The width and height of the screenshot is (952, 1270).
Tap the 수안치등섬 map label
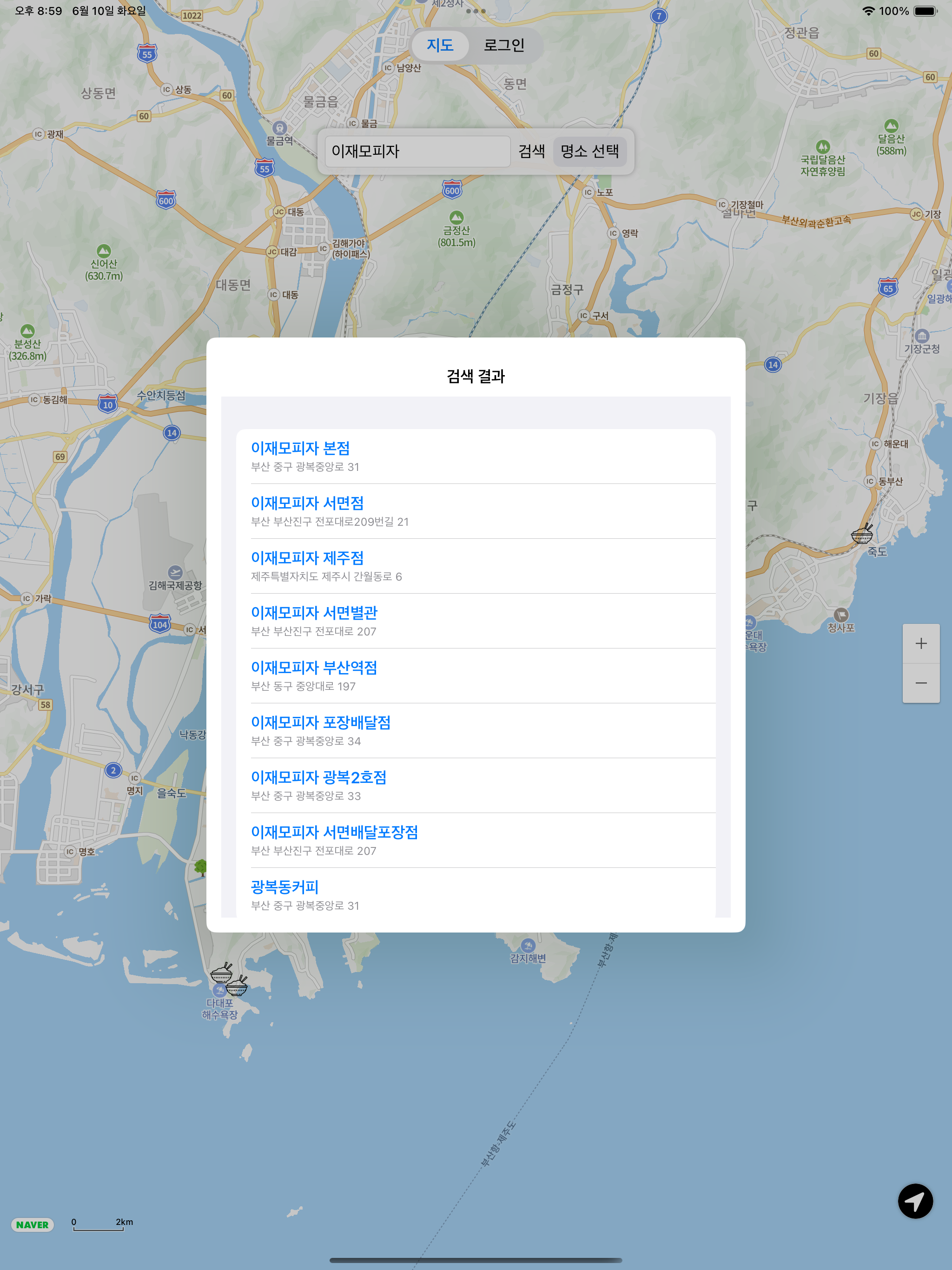click(x=161, y=395)
